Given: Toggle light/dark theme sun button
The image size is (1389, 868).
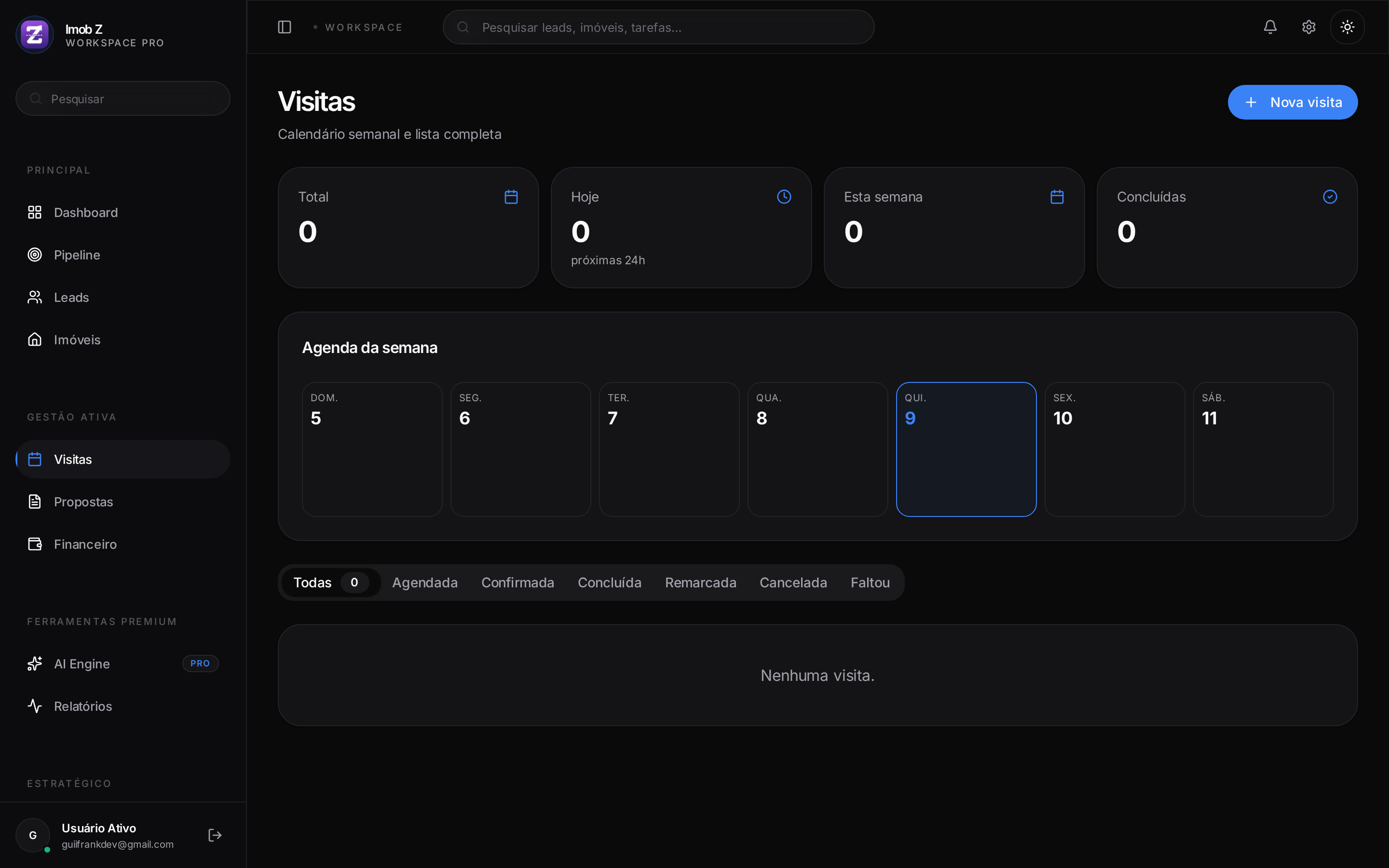Looking at the screenshot, I should (x=1347, y=27).
